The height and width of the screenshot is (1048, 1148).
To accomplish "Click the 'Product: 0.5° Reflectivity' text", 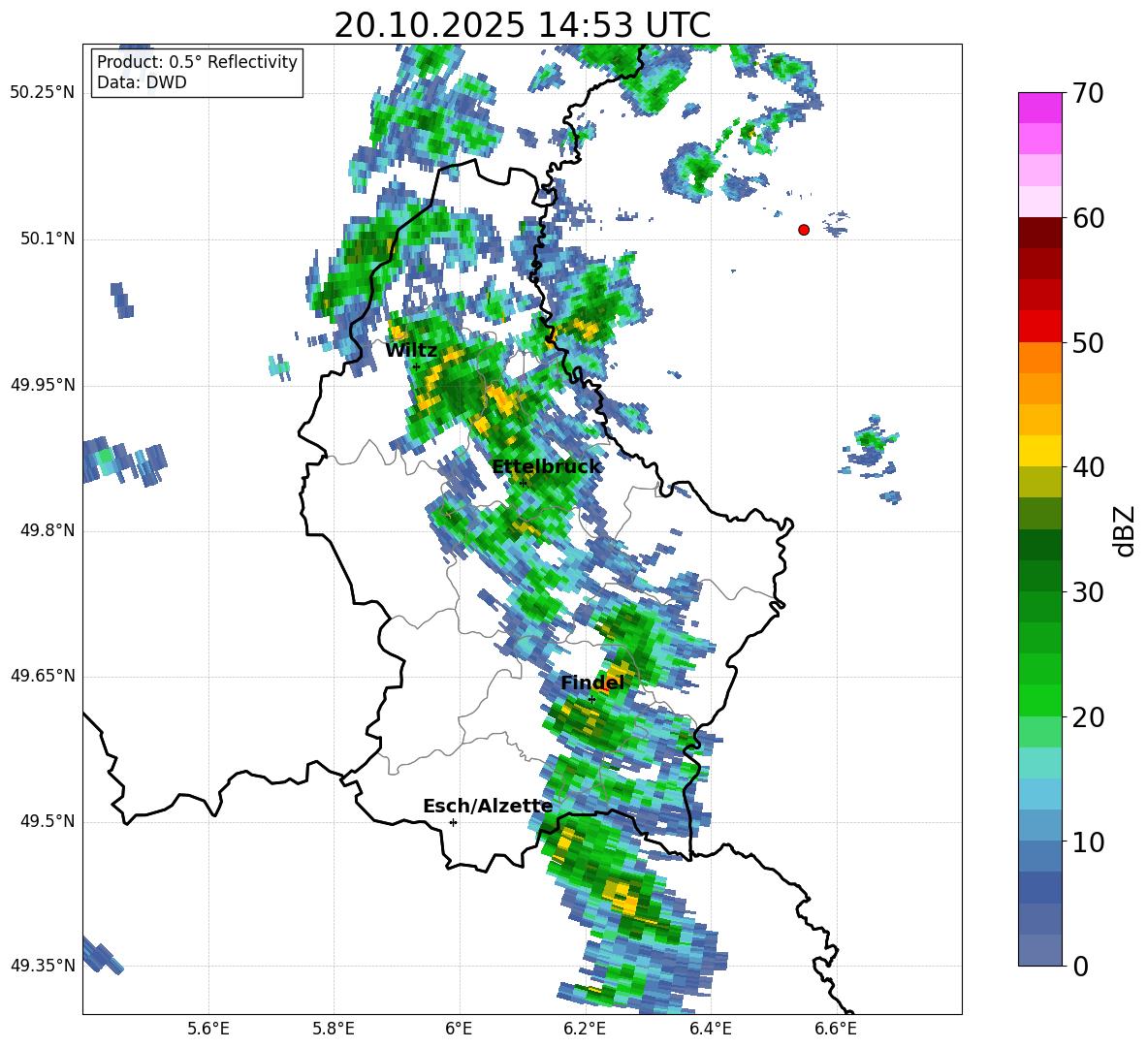I will point(197,62).
